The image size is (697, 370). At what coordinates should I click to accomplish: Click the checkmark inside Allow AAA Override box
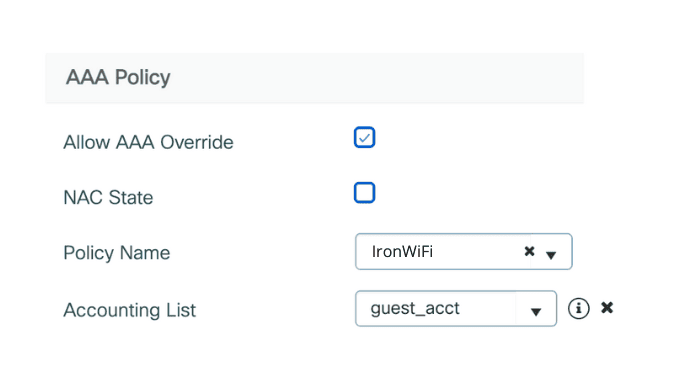pos(365,138)
